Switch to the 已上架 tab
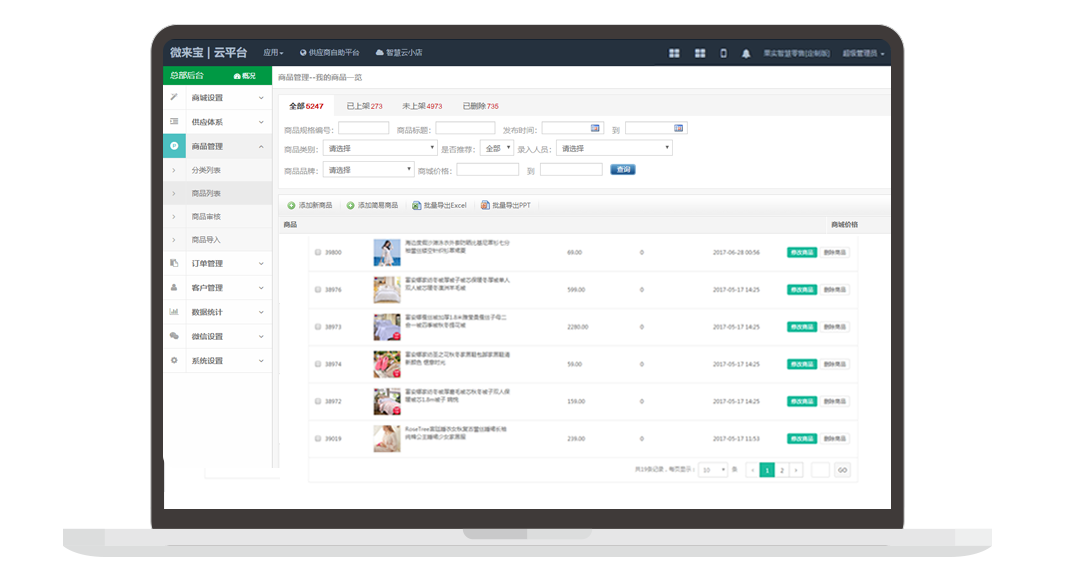 pos(364,106)
